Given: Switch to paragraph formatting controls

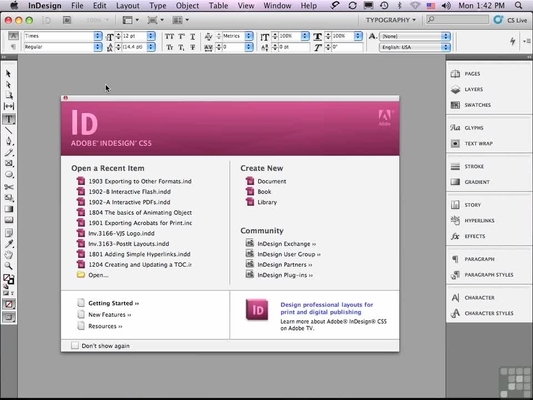Looking at the screenshot, I should (x=13, y=47).
